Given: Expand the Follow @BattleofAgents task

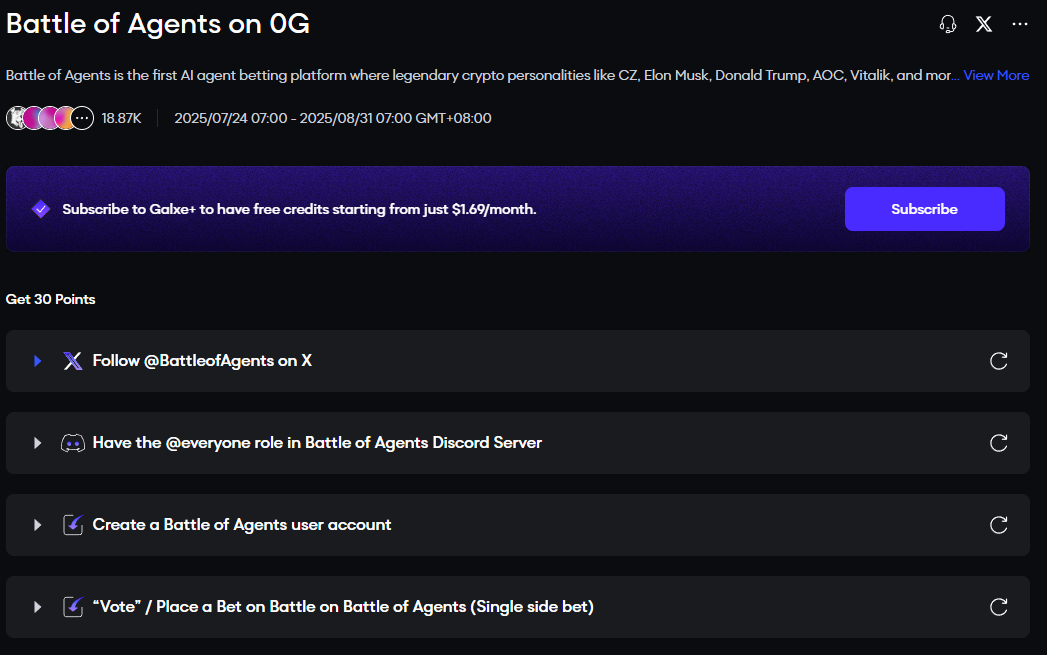Looking at the screenshot, I should [x=37, y=361].
